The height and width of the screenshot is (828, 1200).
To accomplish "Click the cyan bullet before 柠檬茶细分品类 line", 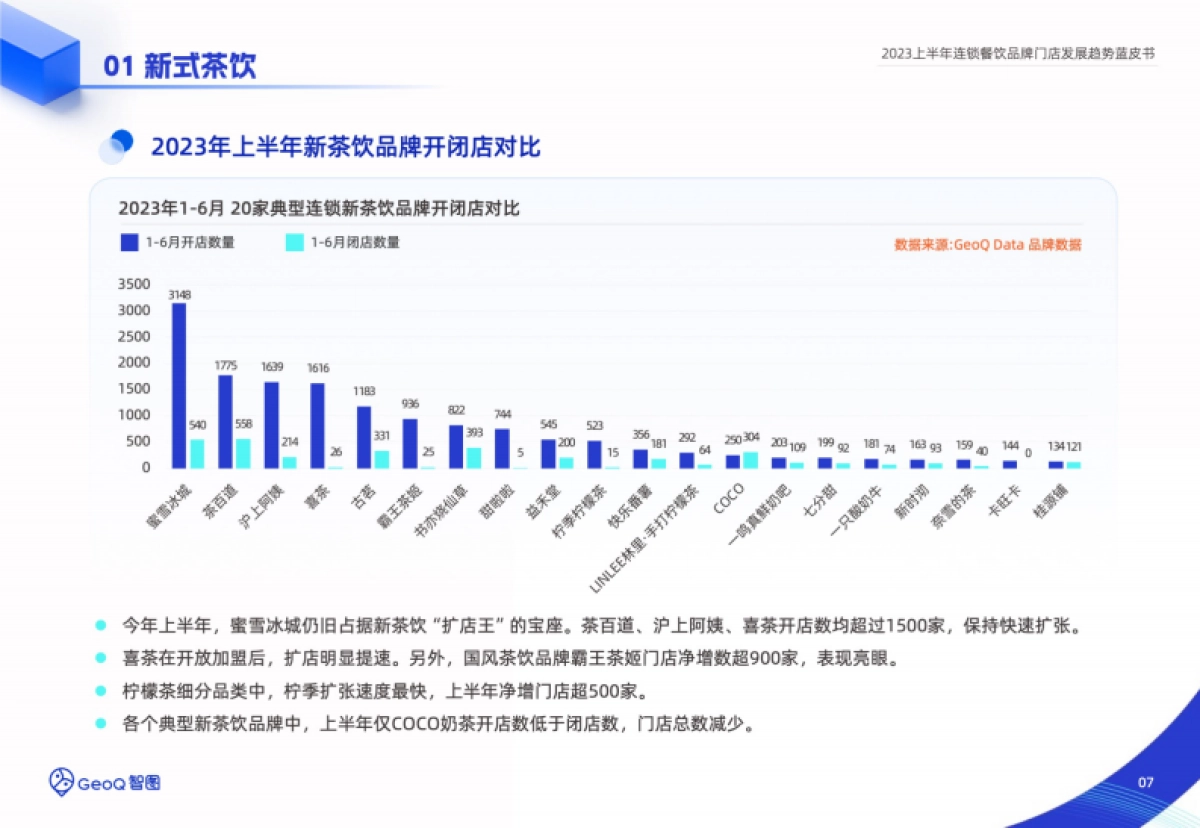I will coord(100,691).
